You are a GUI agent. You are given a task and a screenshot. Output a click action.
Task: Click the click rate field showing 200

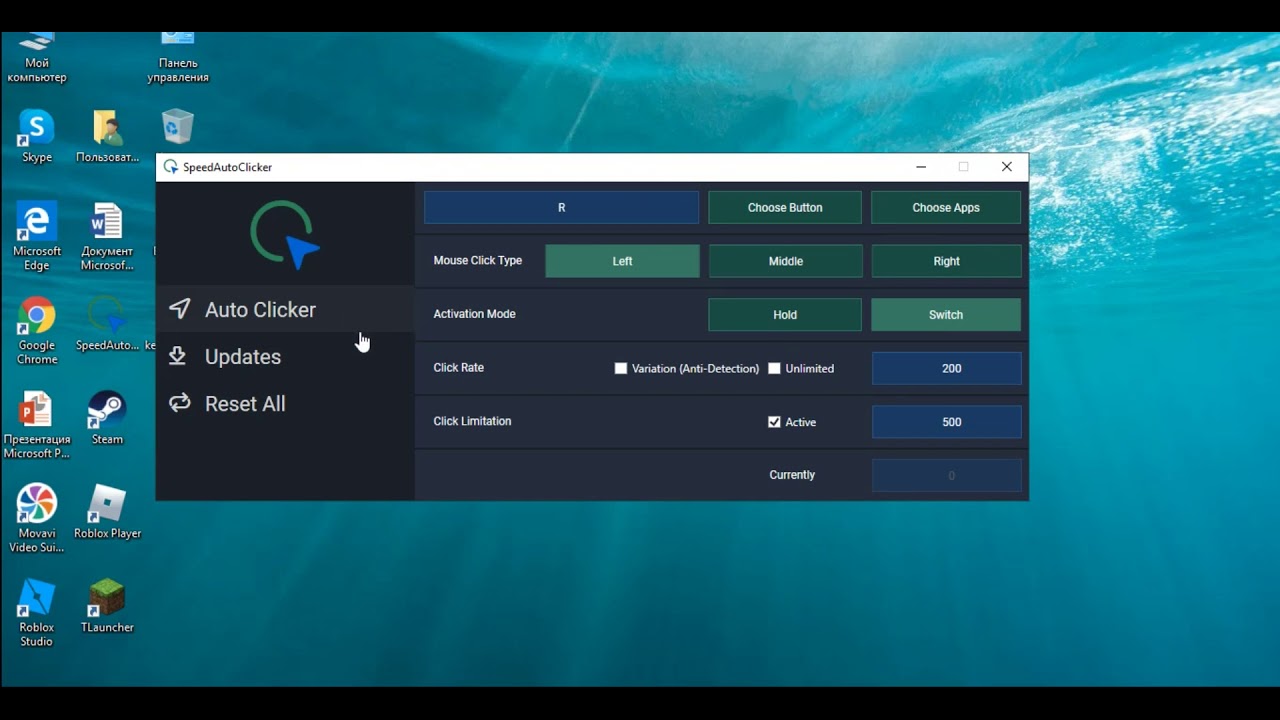tap(946, 368)
